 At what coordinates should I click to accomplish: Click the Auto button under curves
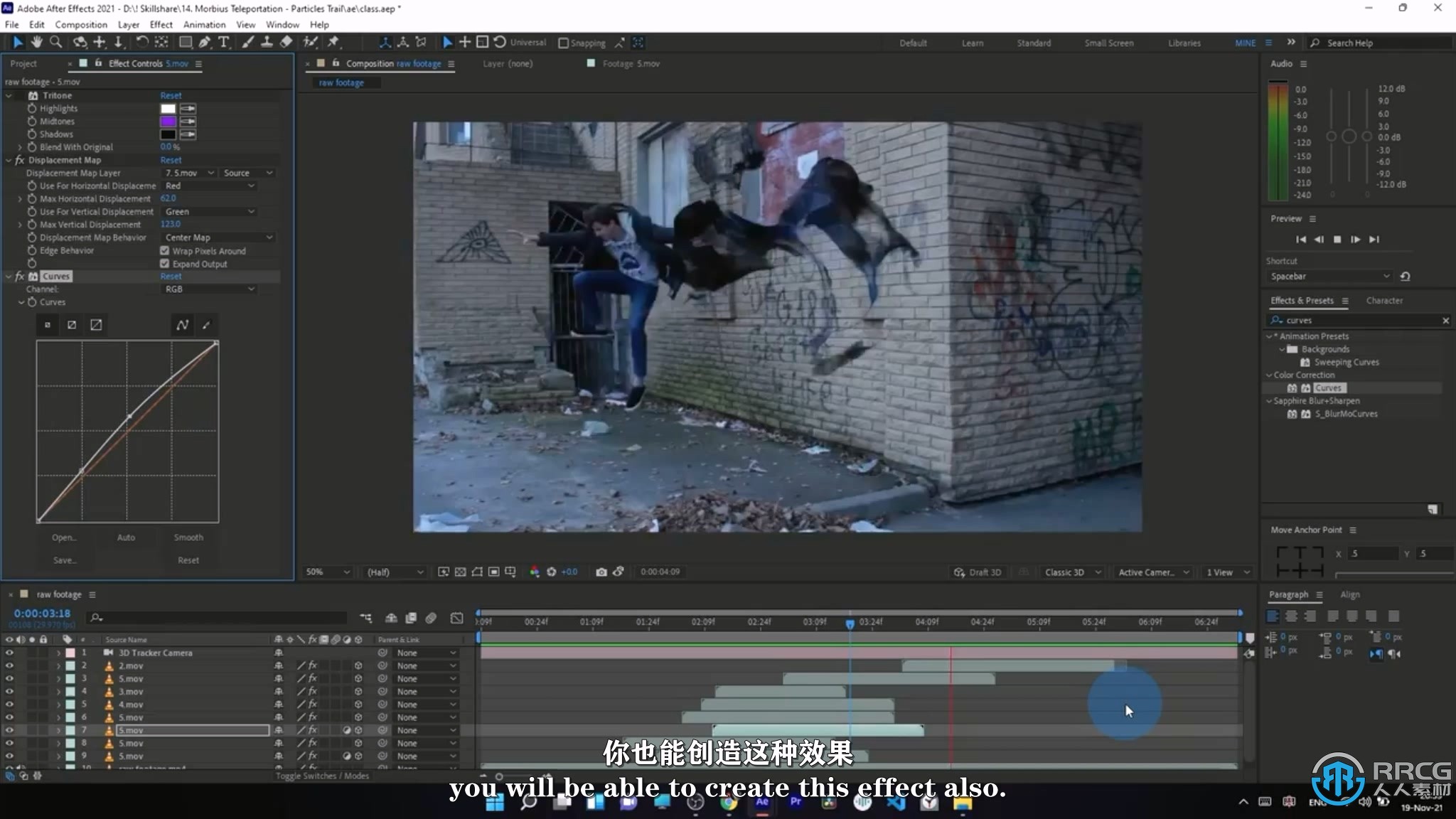click(126, 537)
